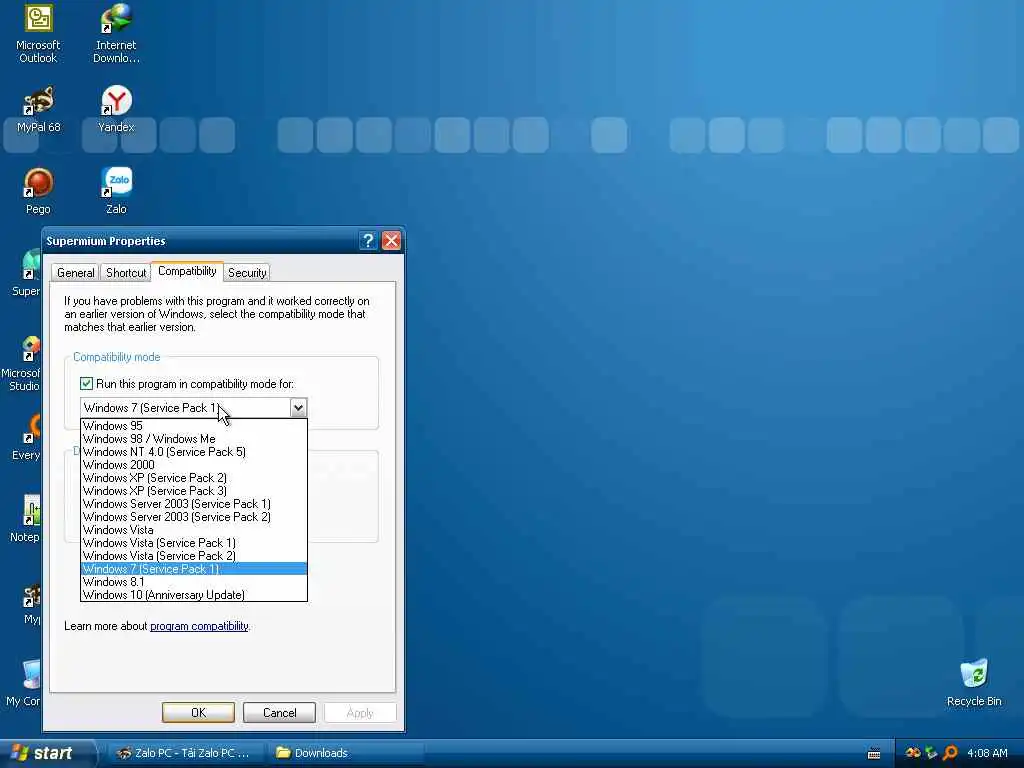Choose Windows NT 4.0 (Service Pack 5)

point(193,452)
